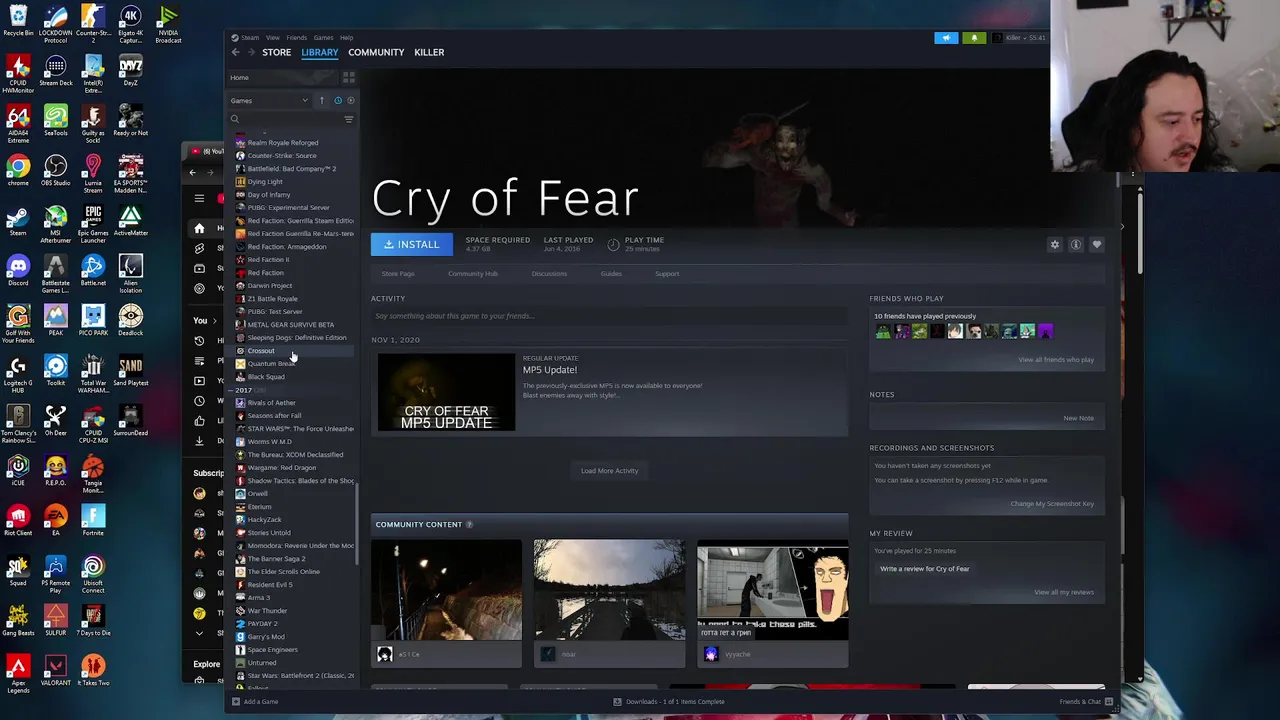Write a review for Cry of Fear
Screen dimensions: 1280x720
(924, 569)
